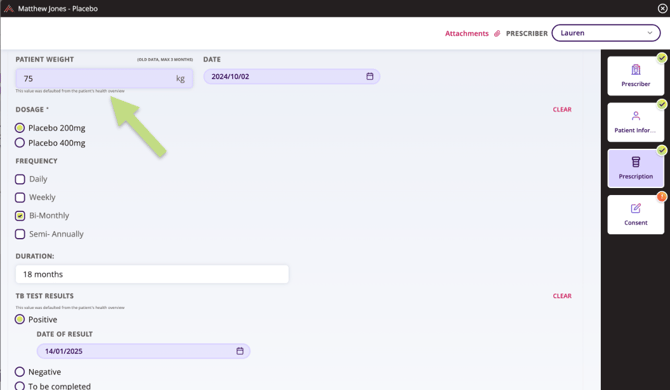Open the Prescriber step in sidebar

pyautogui.click(x=635, y=76)
